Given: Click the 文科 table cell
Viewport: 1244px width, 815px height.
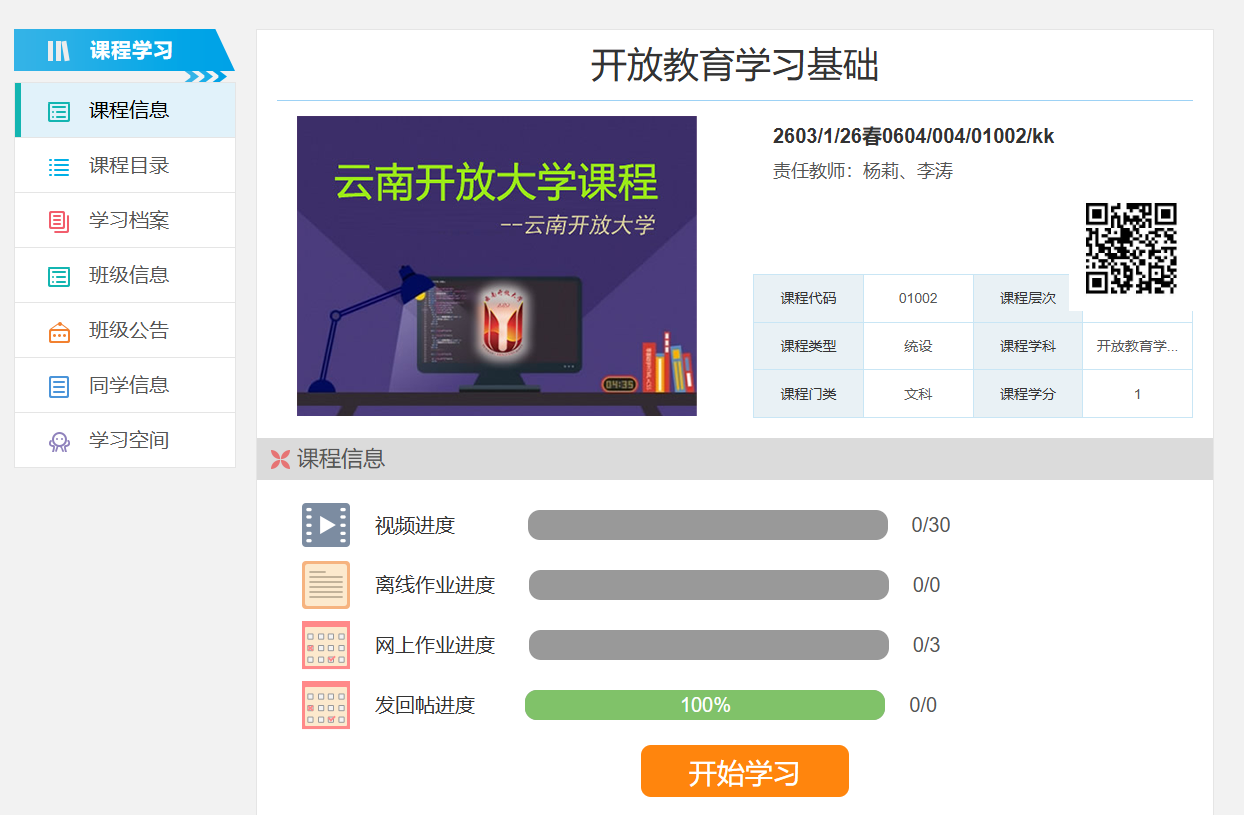Looking at the screenshot, I should pyautogui.click(x=918, y=394).
